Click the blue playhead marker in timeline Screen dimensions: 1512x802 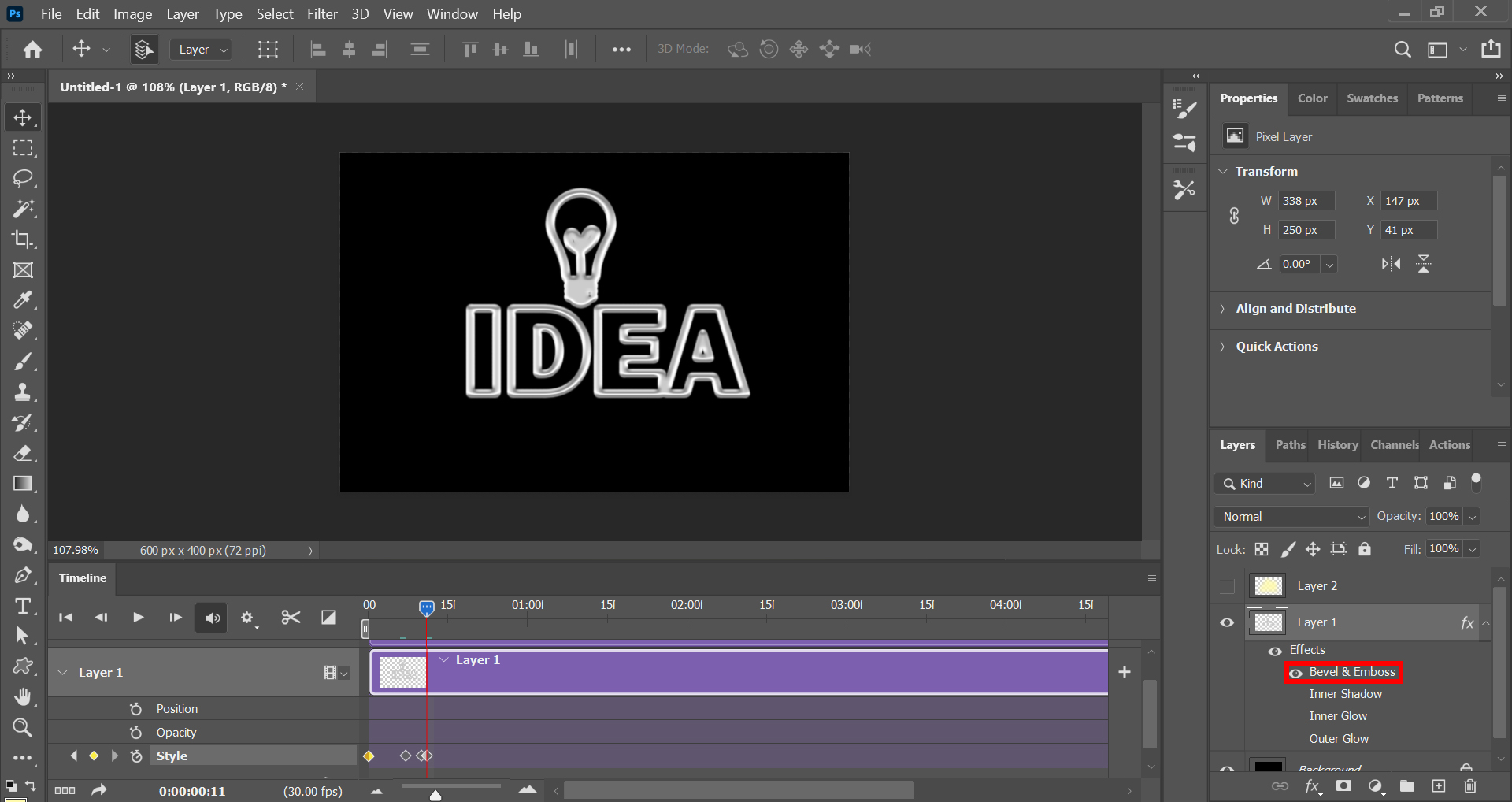426,608
